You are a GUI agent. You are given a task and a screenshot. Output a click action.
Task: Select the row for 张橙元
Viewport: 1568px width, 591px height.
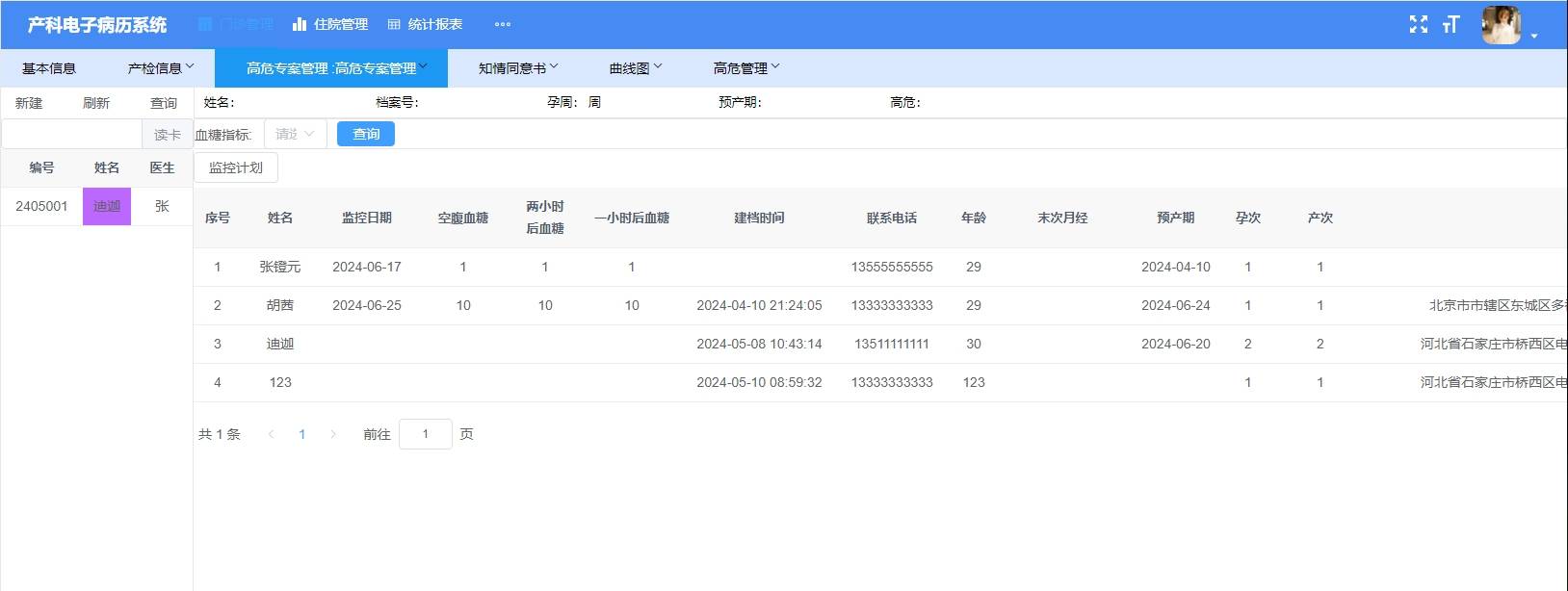880,267
